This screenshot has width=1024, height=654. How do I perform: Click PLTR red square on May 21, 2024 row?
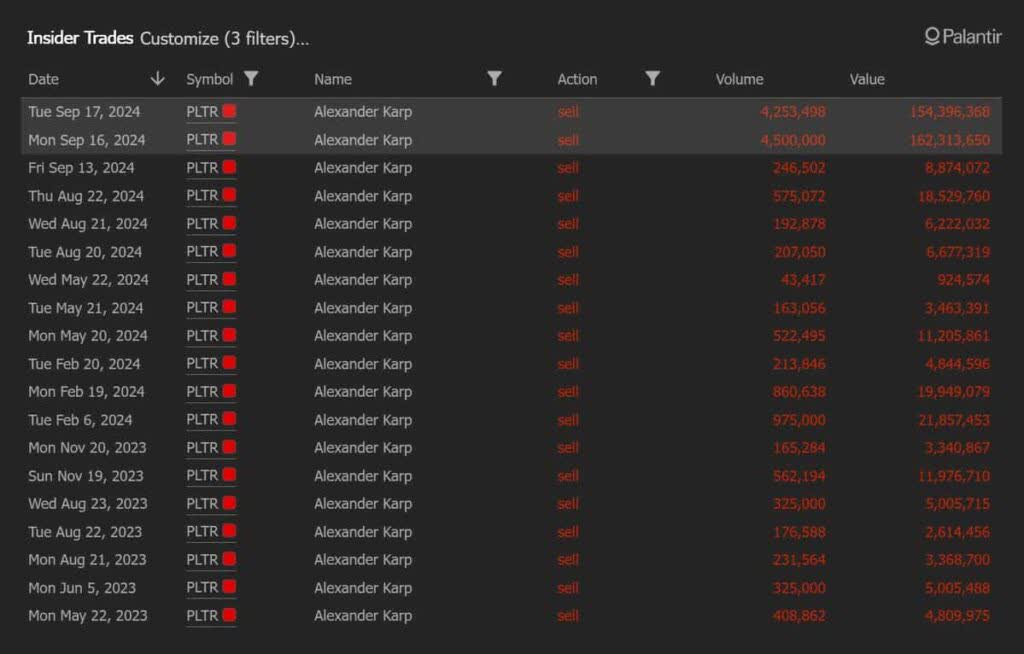click(x=229, y=307)
